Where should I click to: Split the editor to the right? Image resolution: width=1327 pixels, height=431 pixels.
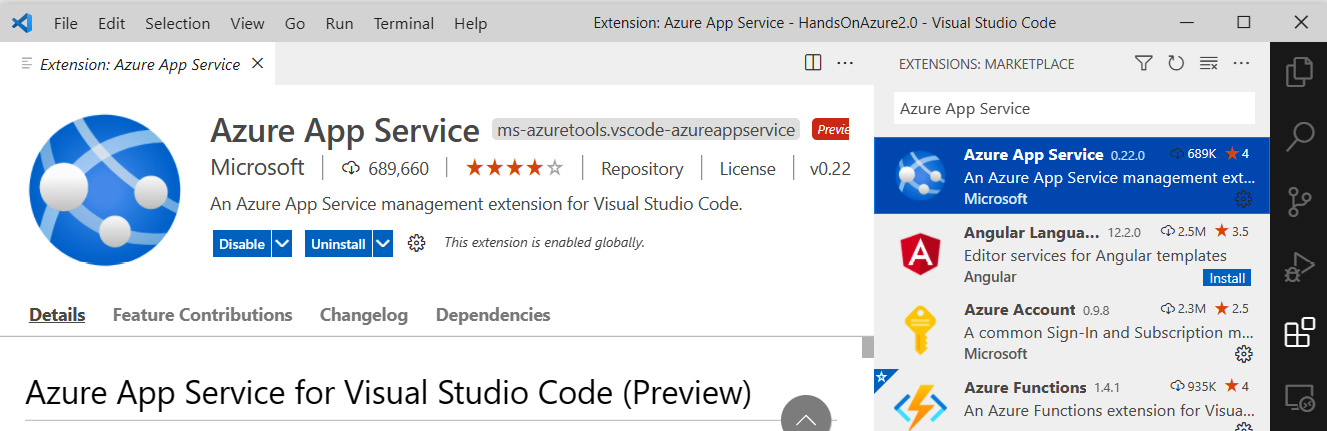813,63
